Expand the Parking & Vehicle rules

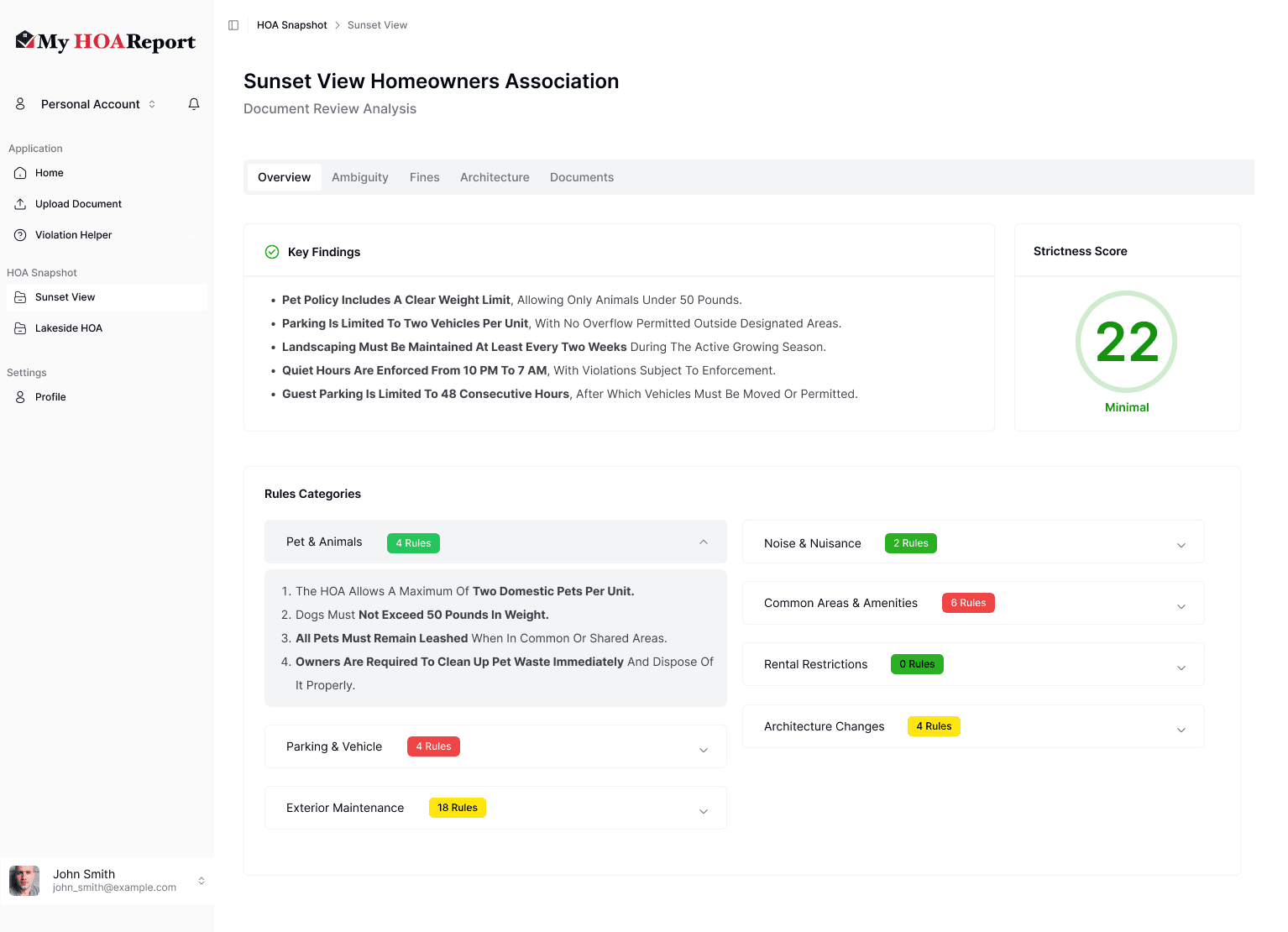click(x=703, y=750)
